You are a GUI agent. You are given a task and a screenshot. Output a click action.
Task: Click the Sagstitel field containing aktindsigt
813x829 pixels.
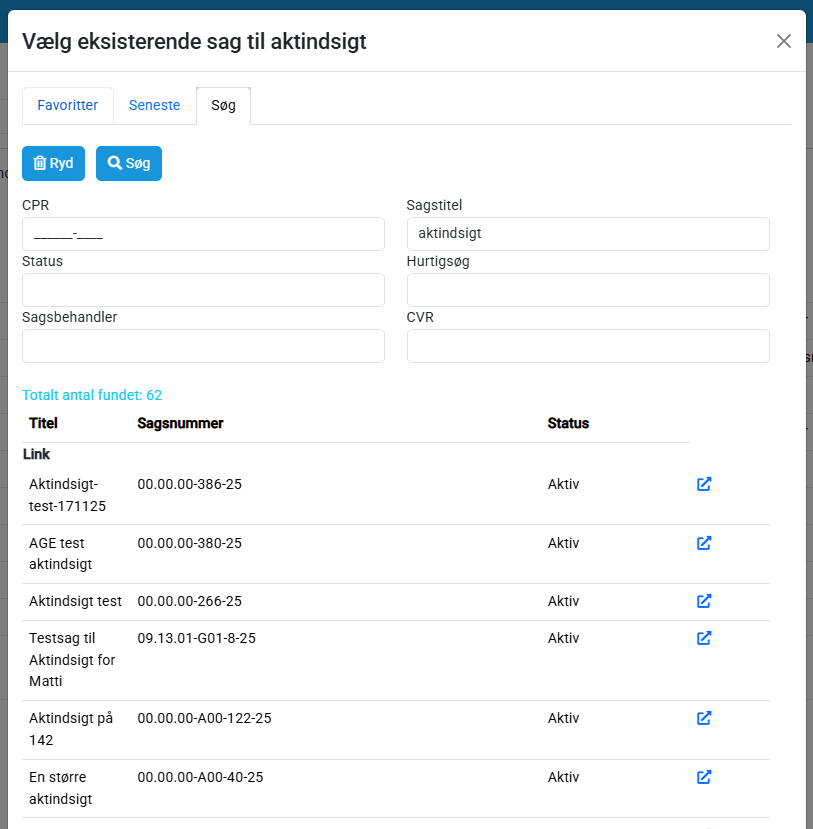click(x=588, y=234)
